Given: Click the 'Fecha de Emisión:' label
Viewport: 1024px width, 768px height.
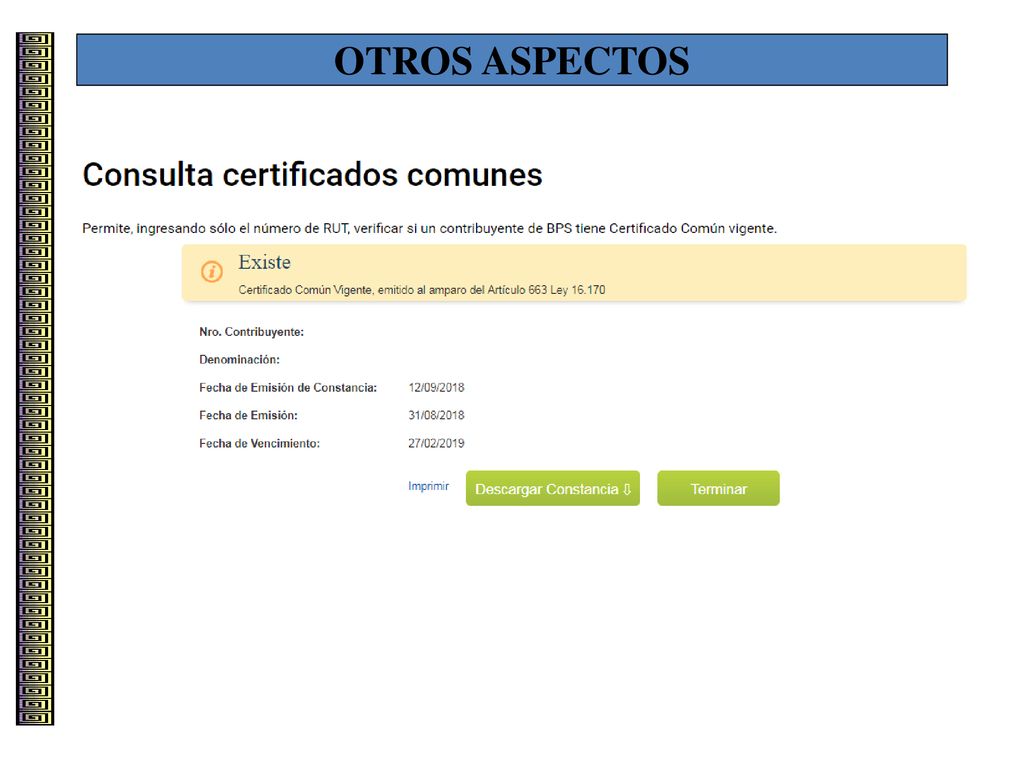Looking at the screenshot, I should pyautogui.click(x=248, y=415).
